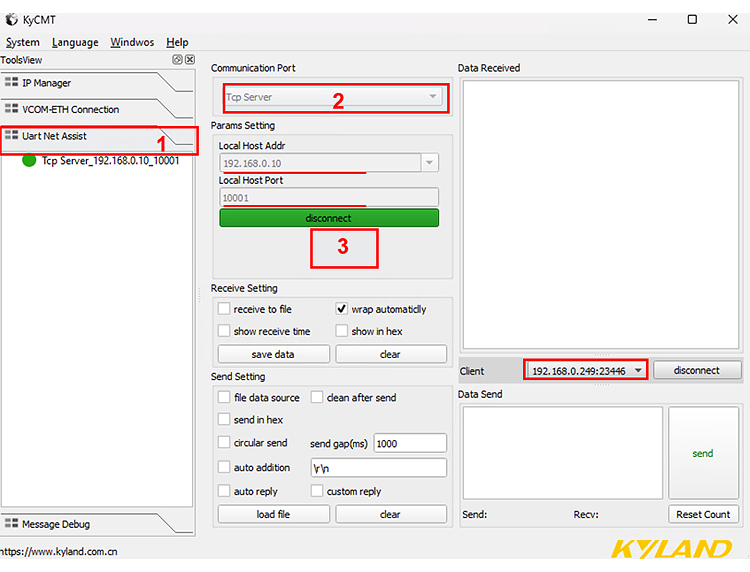Click the IP Manager grid icon
The height and width of the screenshot is (572, 750).
tap(11, 82)
